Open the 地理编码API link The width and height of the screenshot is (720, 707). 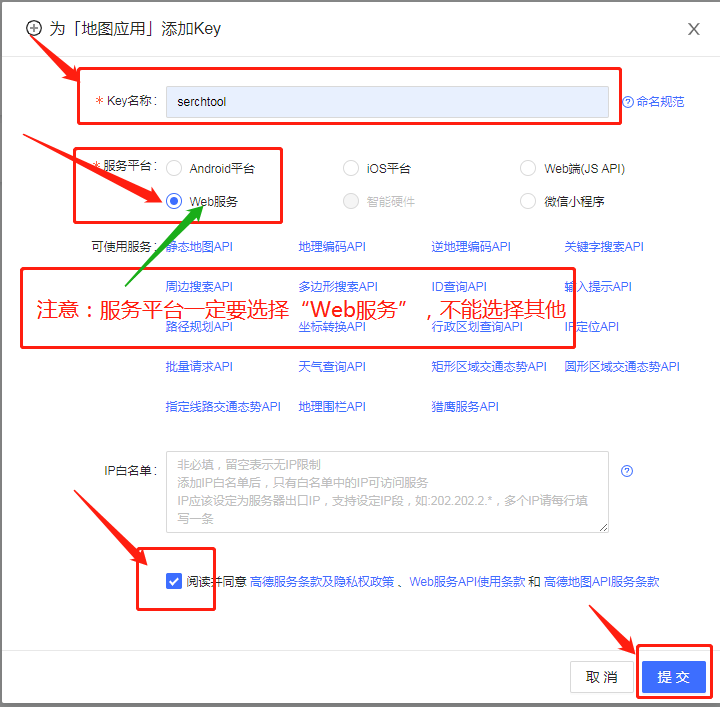click(332, 246)
